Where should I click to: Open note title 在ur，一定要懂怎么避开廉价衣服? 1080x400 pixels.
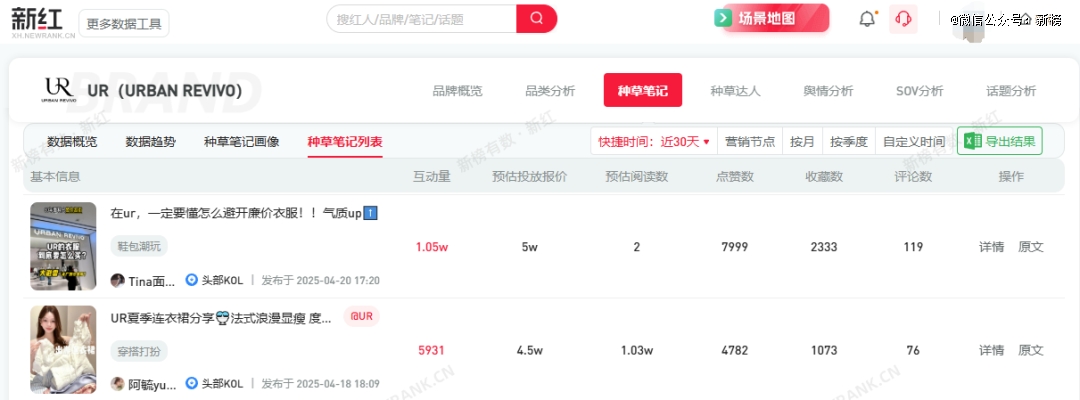click(x=245, y=213)
